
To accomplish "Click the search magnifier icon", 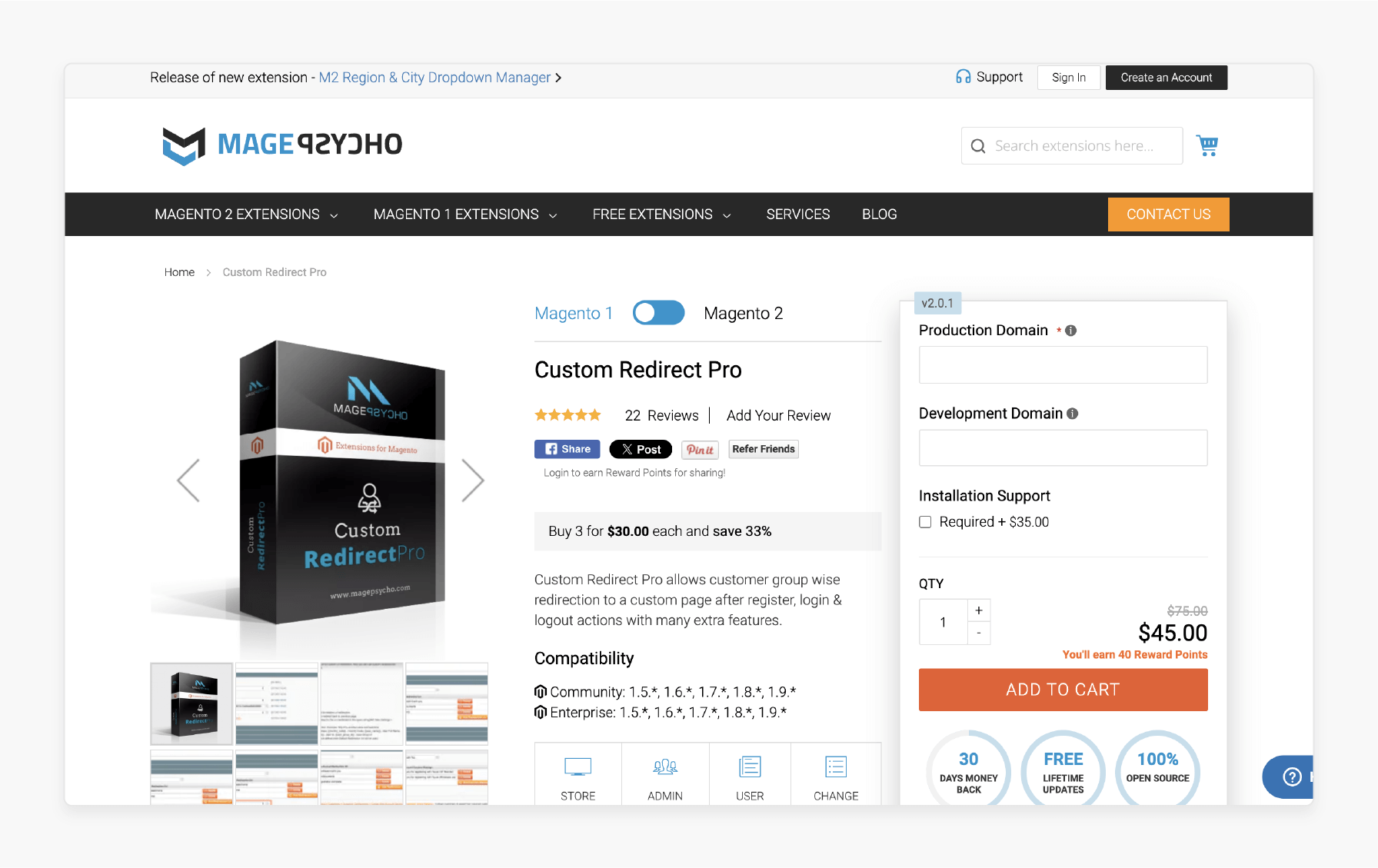I will [978, 146].
